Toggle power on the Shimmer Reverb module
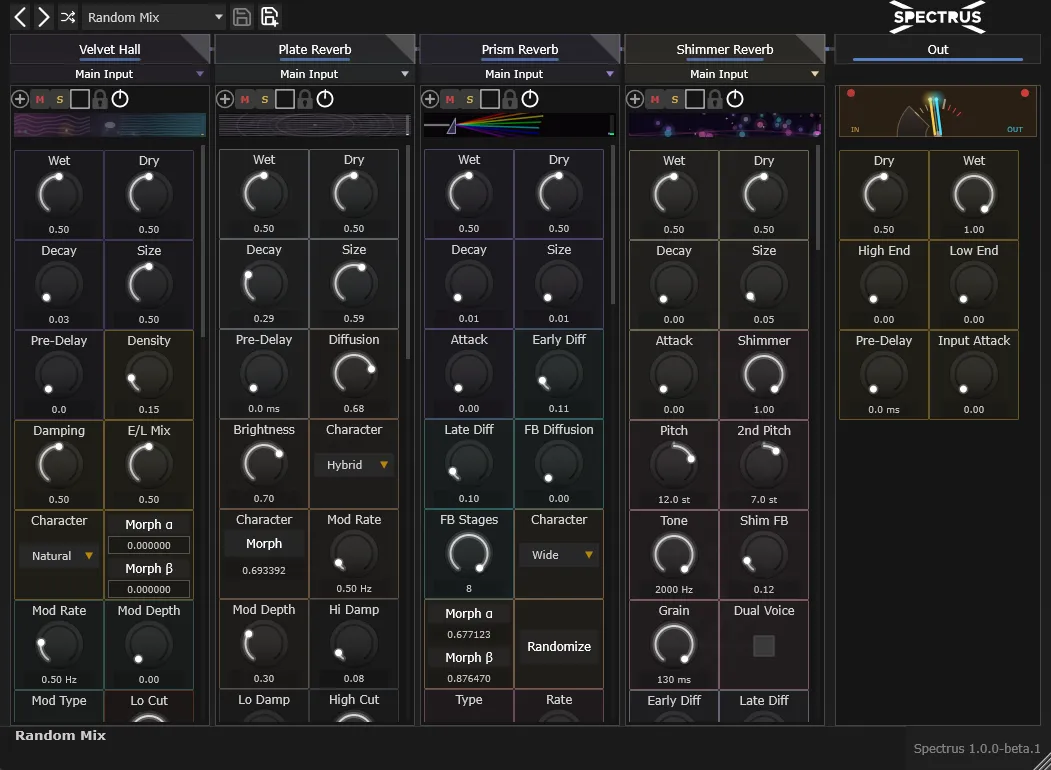The width and height of the screenshot is (1051, 770). click(735, 99)
